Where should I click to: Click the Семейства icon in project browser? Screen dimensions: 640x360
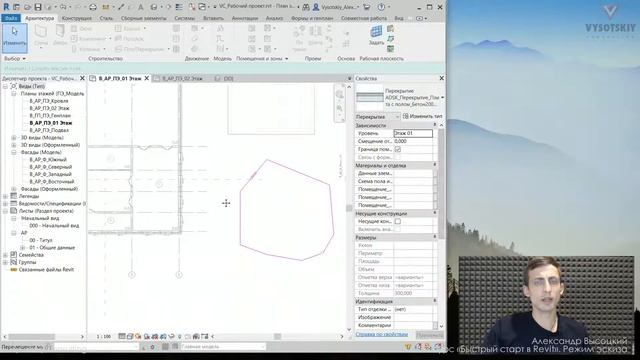coord(13,255)
